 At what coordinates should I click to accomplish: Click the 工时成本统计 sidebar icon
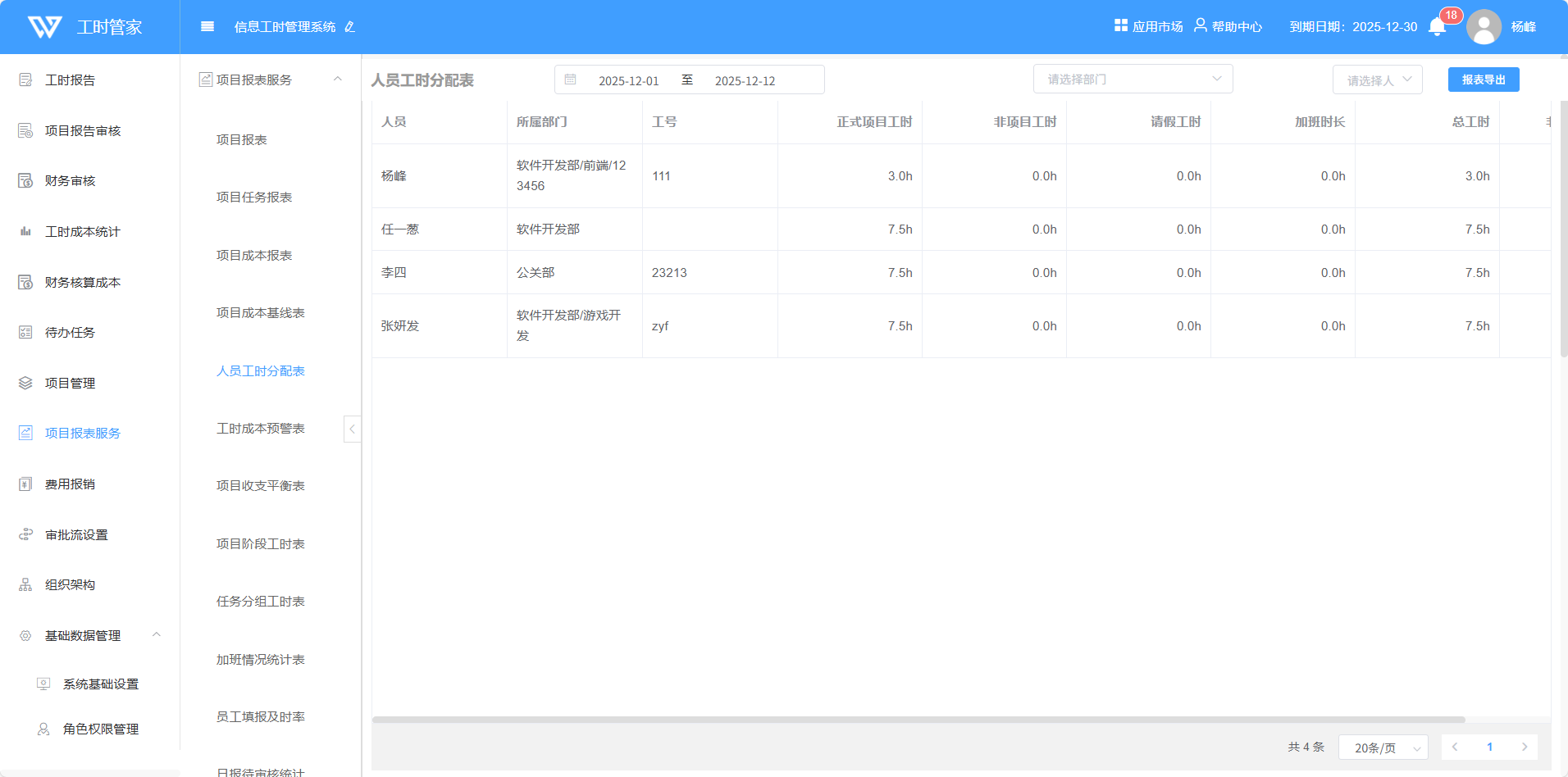(x=25, y=232)
